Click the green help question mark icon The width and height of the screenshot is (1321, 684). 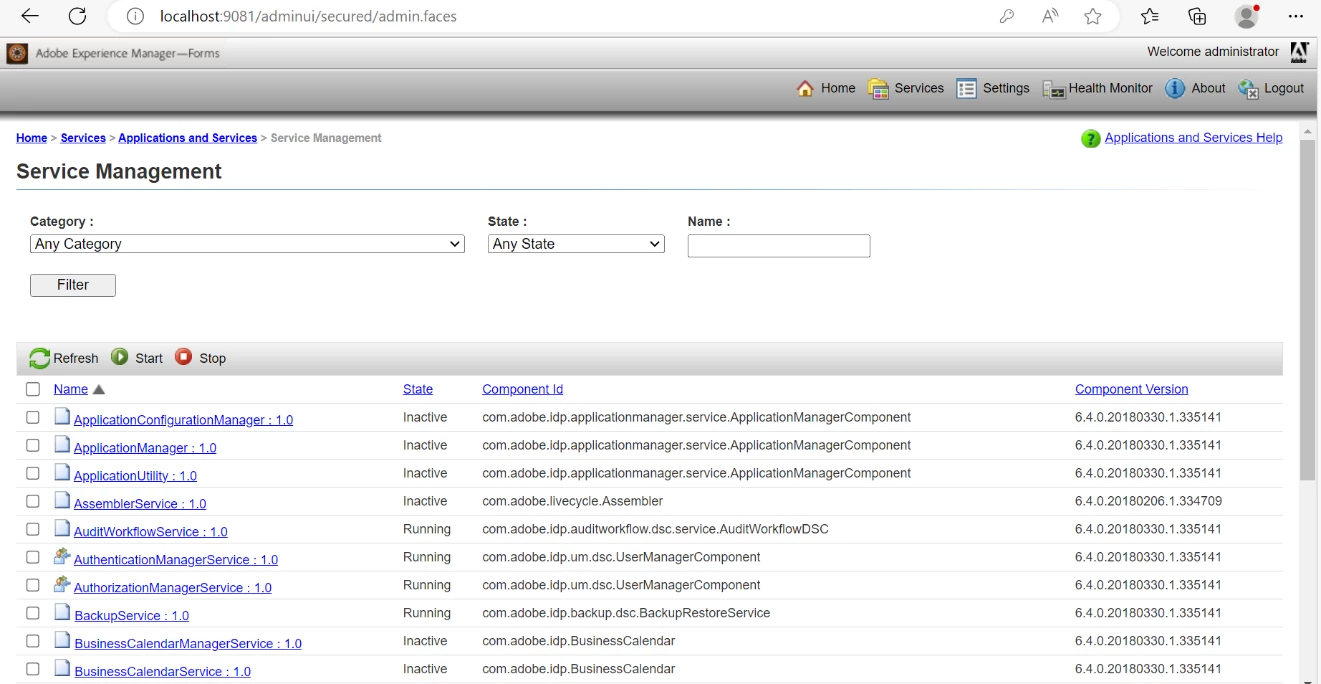1091,139
